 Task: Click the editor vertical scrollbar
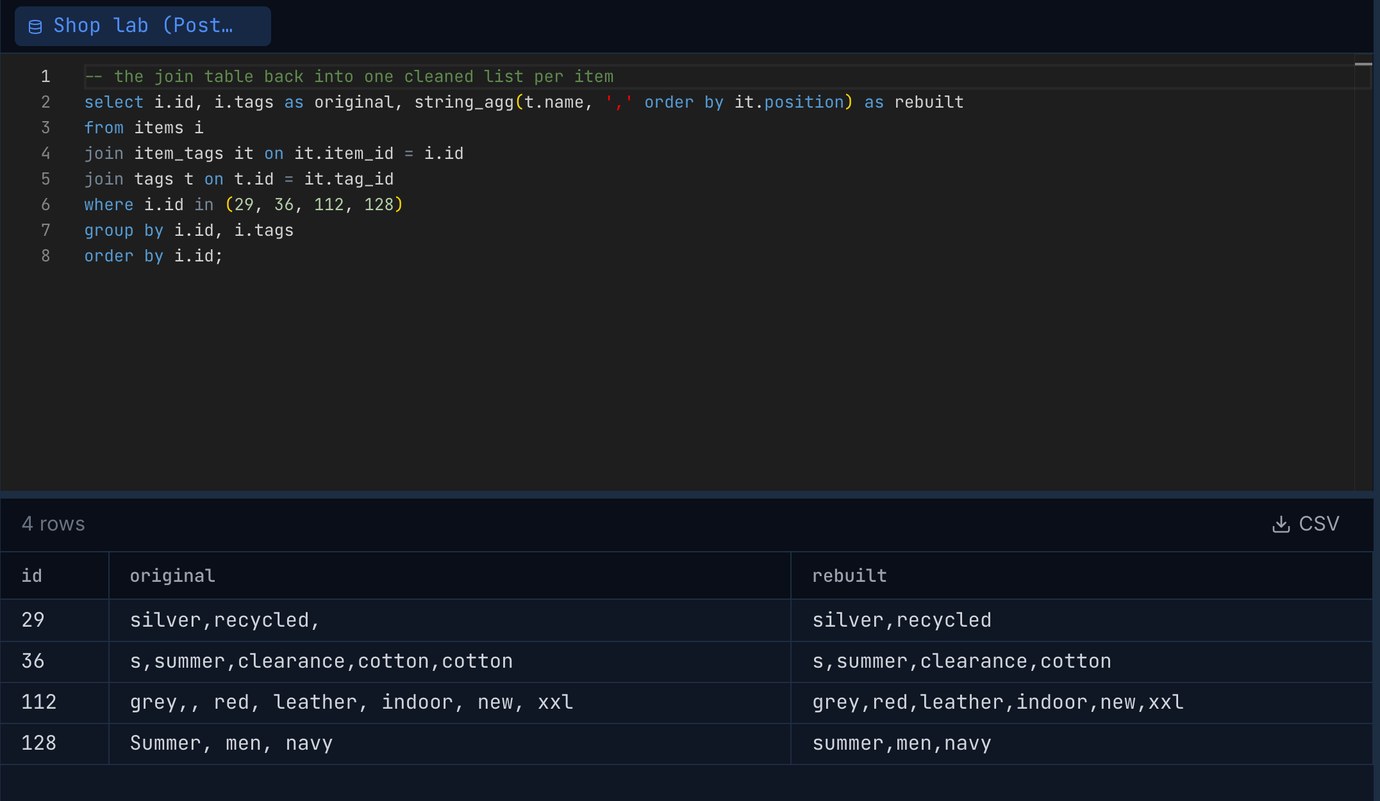point(1363,272)
